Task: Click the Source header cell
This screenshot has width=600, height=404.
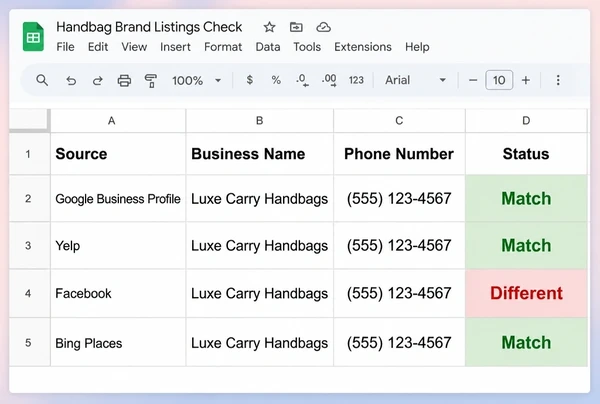Action: [x=118, y=154]
